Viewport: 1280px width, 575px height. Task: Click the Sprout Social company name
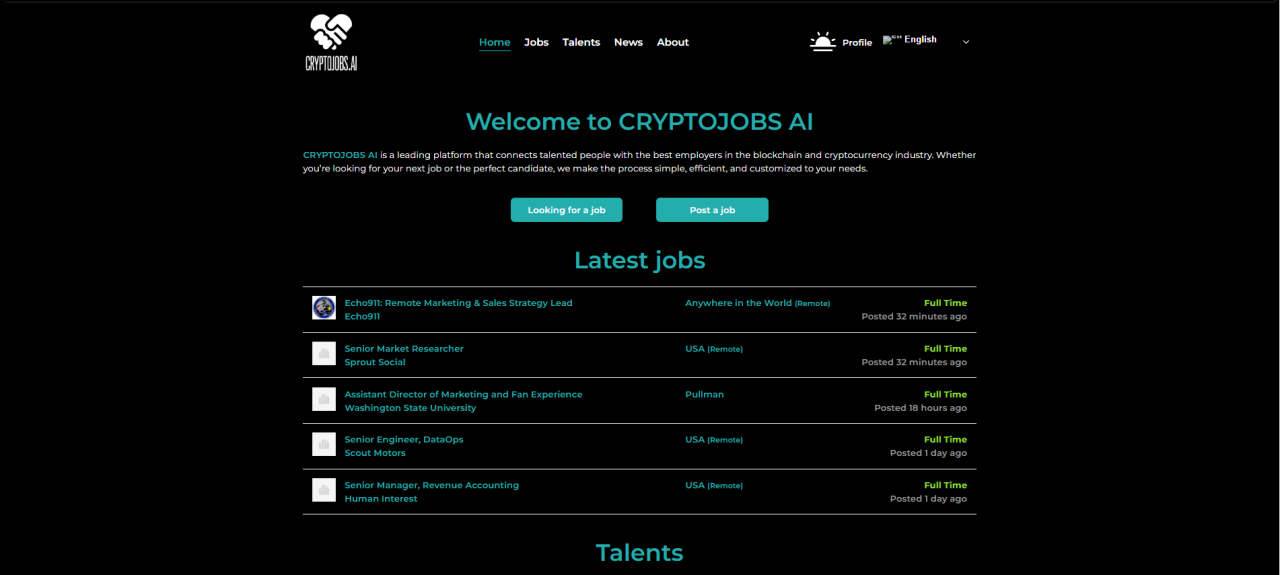[x=375, y=362]
